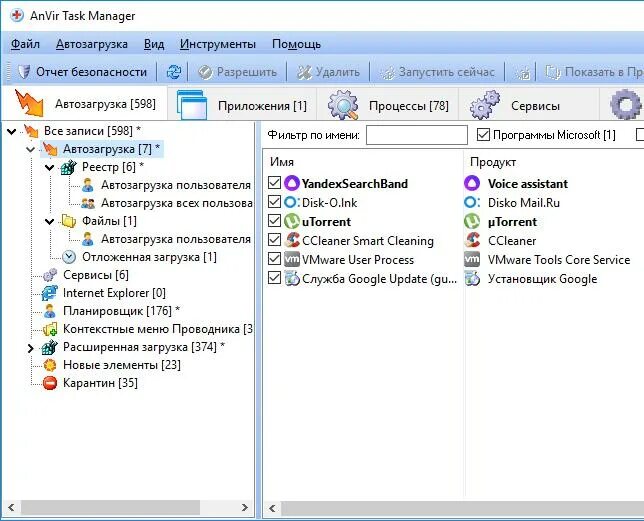Click the CCleaner product icon

point(472,241)
